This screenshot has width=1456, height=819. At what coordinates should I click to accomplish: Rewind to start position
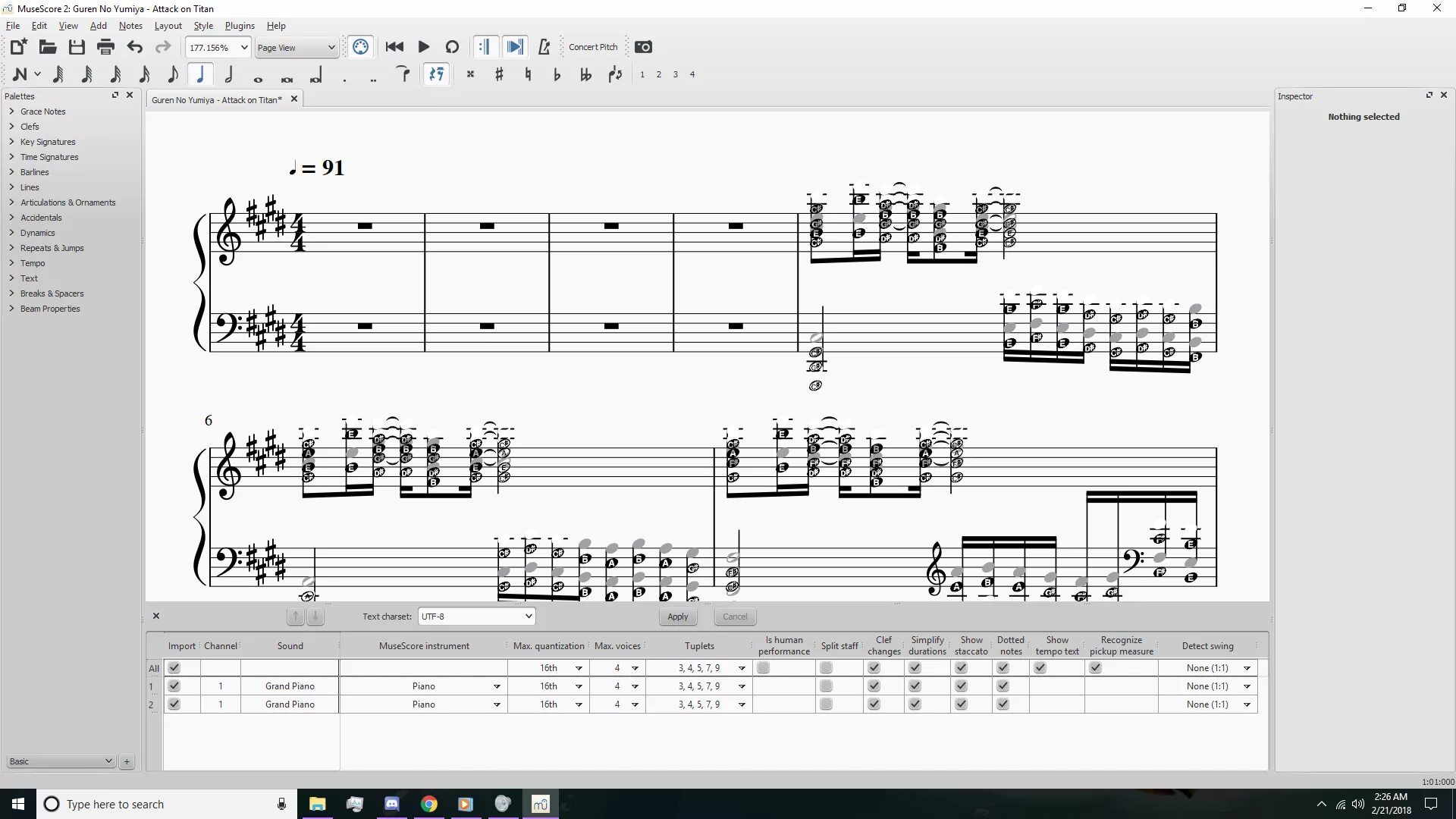(x=394, y=47)
